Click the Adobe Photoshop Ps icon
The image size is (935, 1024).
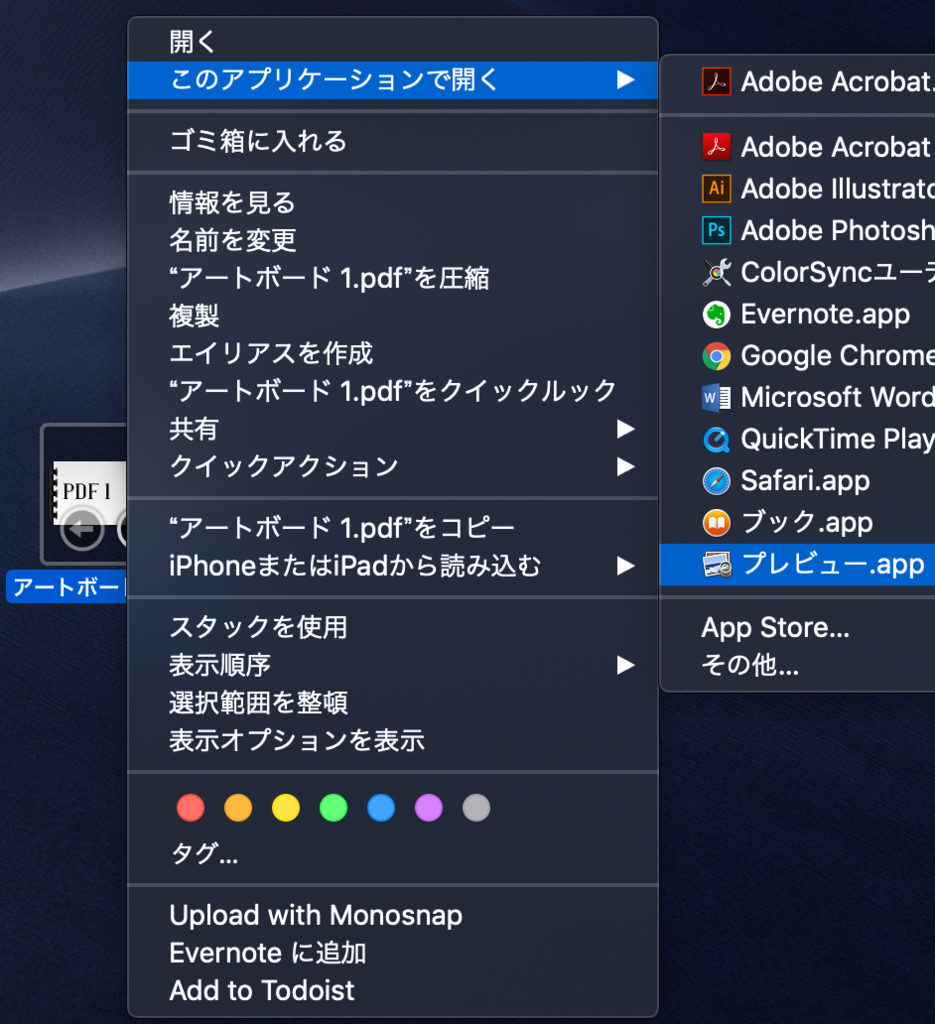click(x=716, y=231)
